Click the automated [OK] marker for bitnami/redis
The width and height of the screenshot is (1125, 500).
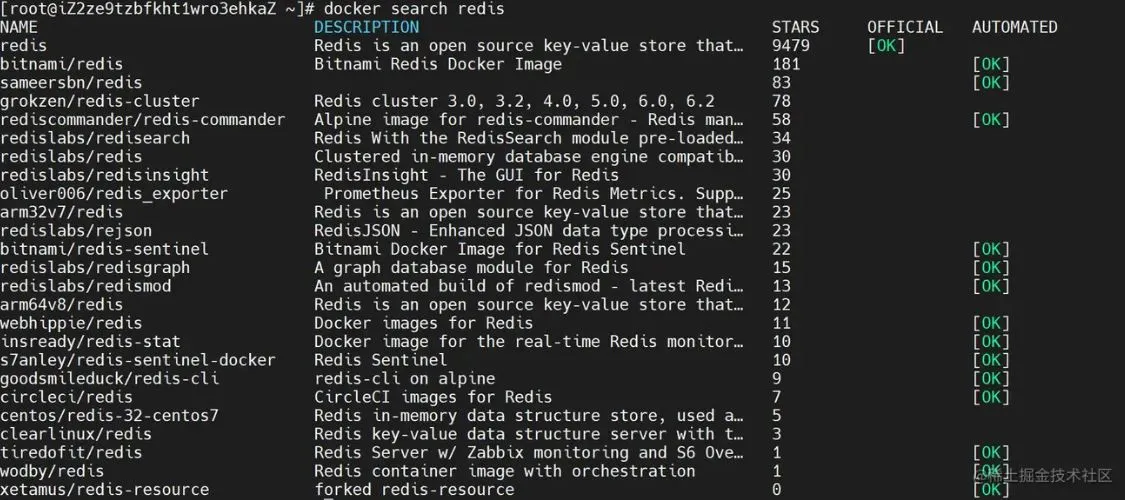pyautogui.click(x=991, y=64)
